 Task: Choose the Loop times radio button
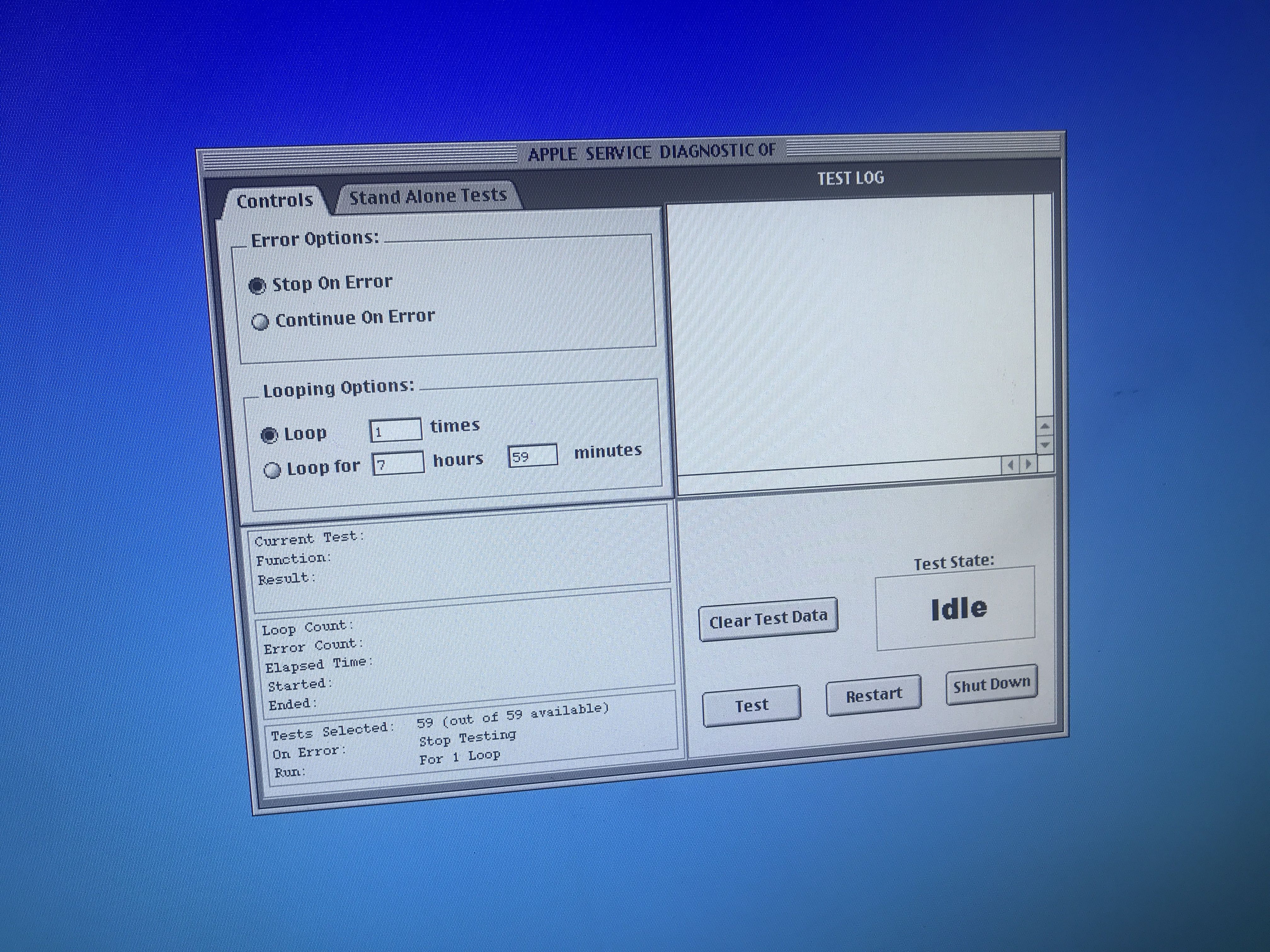[269, 435]
